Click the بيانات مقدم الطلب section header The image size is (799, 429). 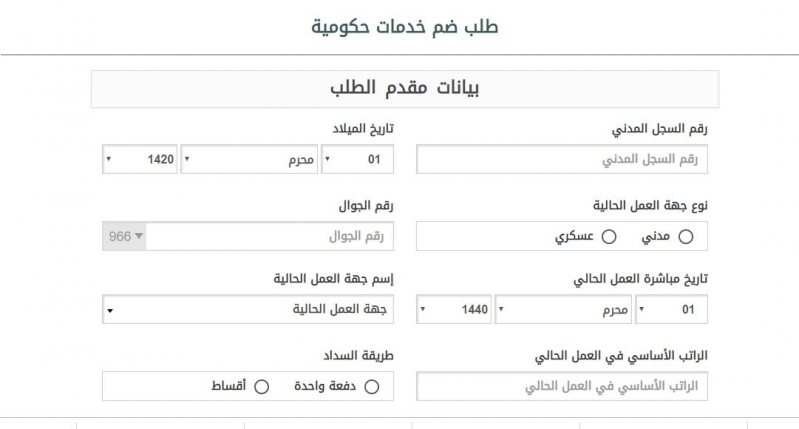[405, 89]
